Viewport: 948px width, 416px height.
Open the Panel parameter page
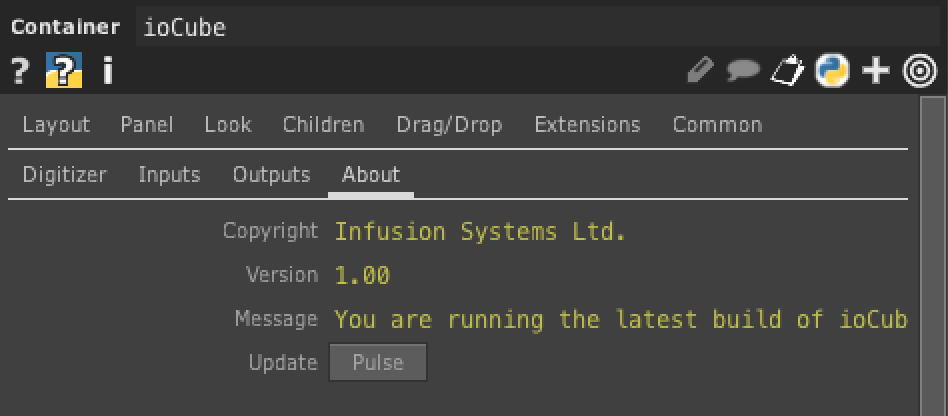147,125
